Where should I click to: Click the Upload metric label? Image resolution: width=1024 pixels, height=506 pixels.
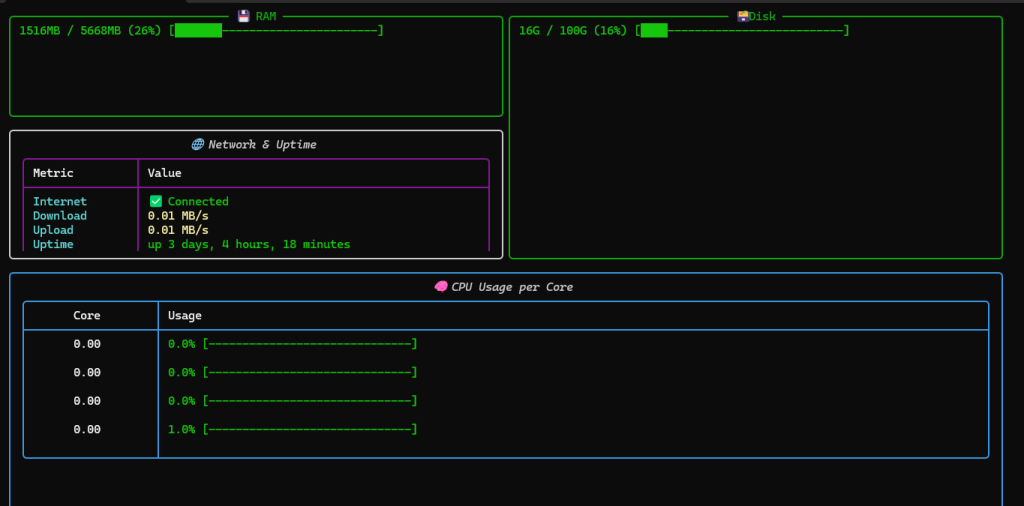[53, 230]
